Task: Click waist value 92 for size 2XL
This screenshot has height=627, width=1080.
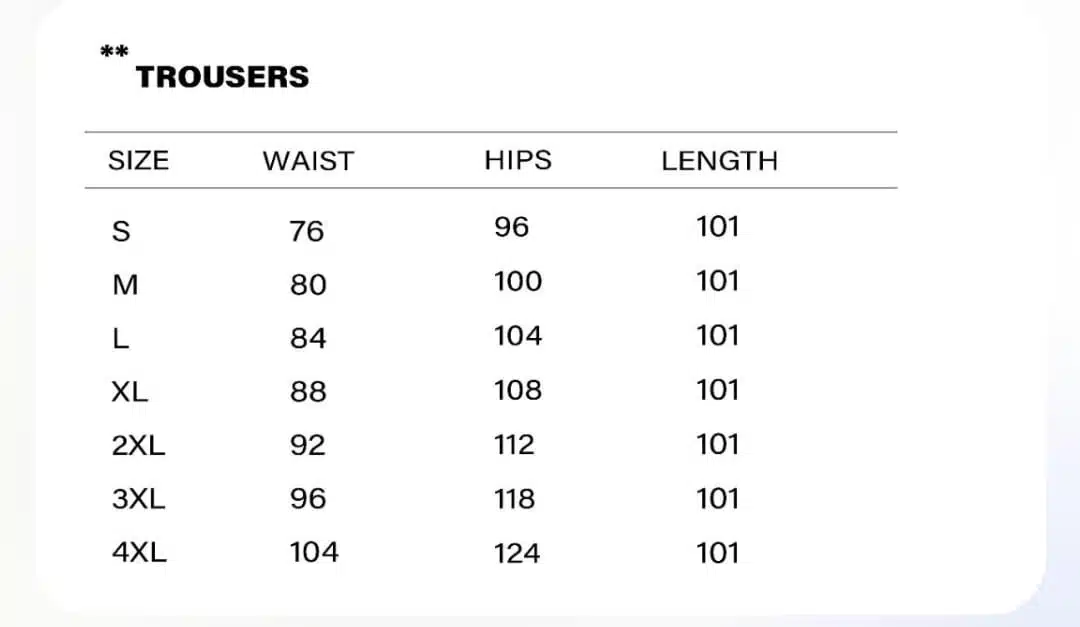Action: coord(307,444)
